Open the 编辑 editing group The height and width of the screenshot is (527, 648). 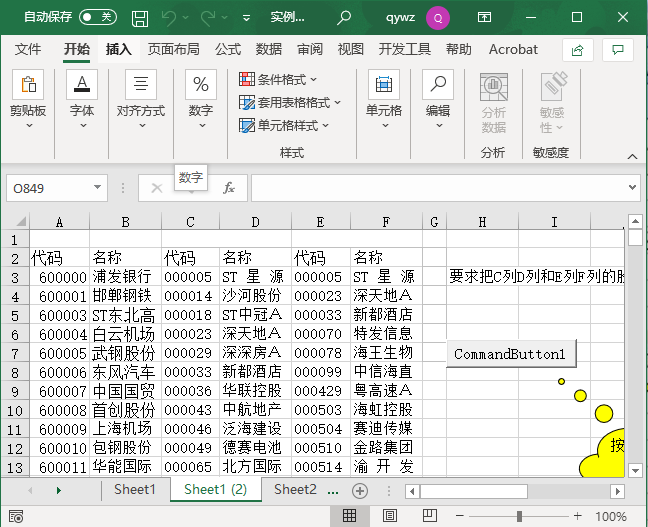click(x=438, y=99)
